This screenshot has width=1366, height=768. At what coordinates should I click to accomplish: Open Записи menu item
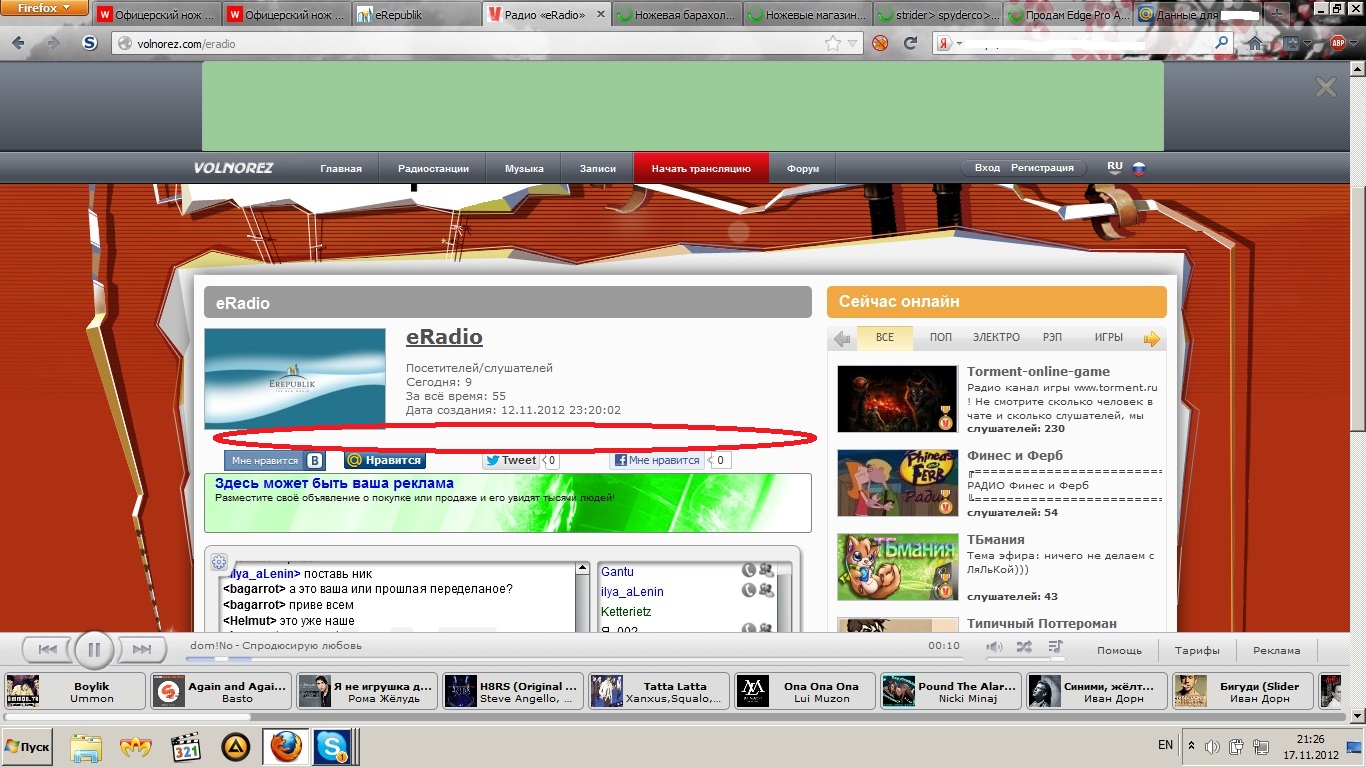(598, 169)
